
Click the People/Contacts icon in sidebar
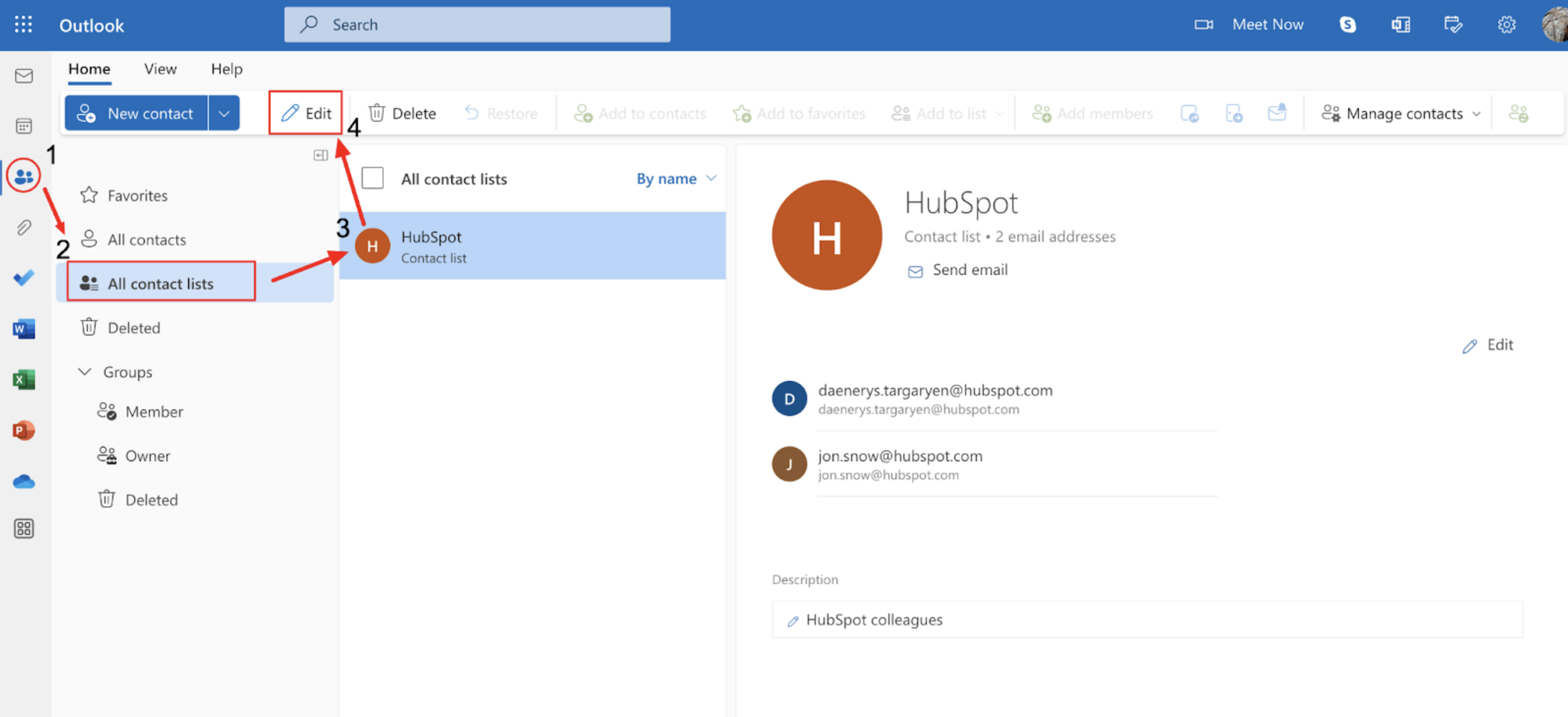pyautogui.click(x=24, y=176)
